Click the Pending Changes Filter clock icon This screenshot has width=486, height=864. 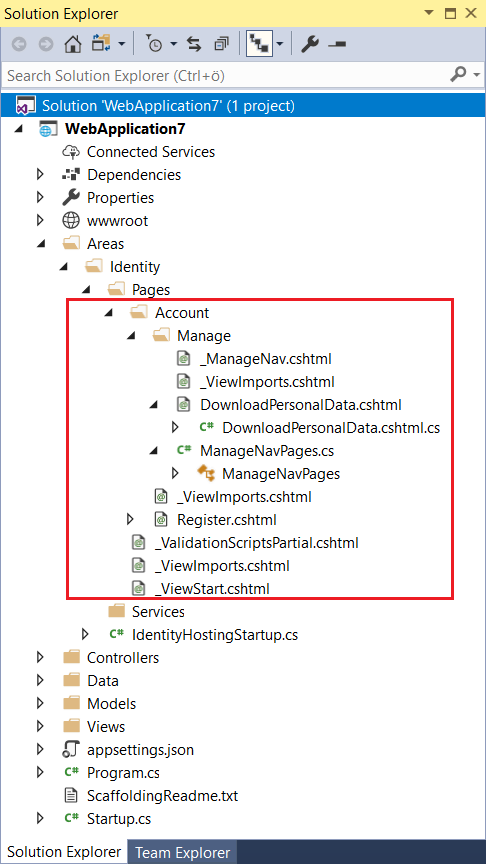pyautogui.click(x=155, y=45)
